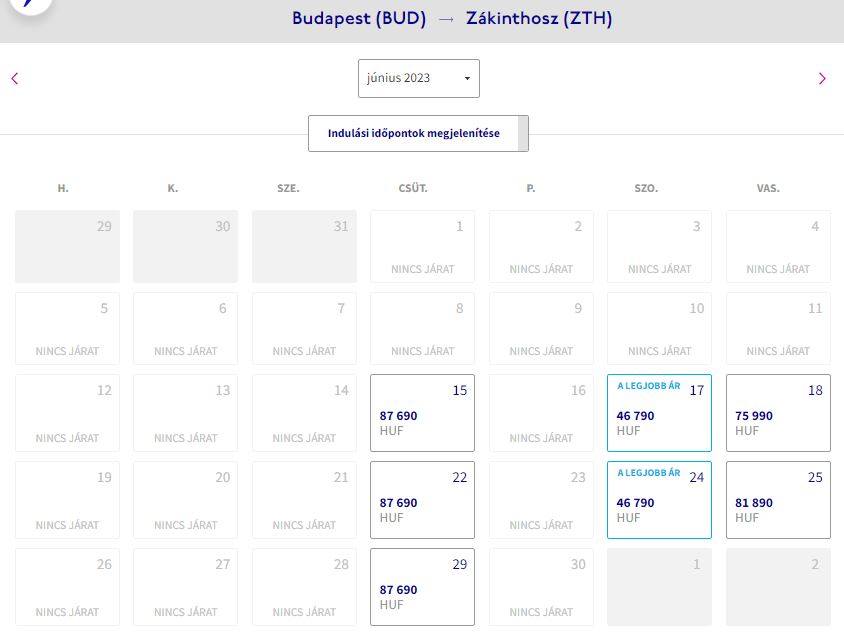Go to next month with right arrow
844x632 pixels.
coord(822,78)
